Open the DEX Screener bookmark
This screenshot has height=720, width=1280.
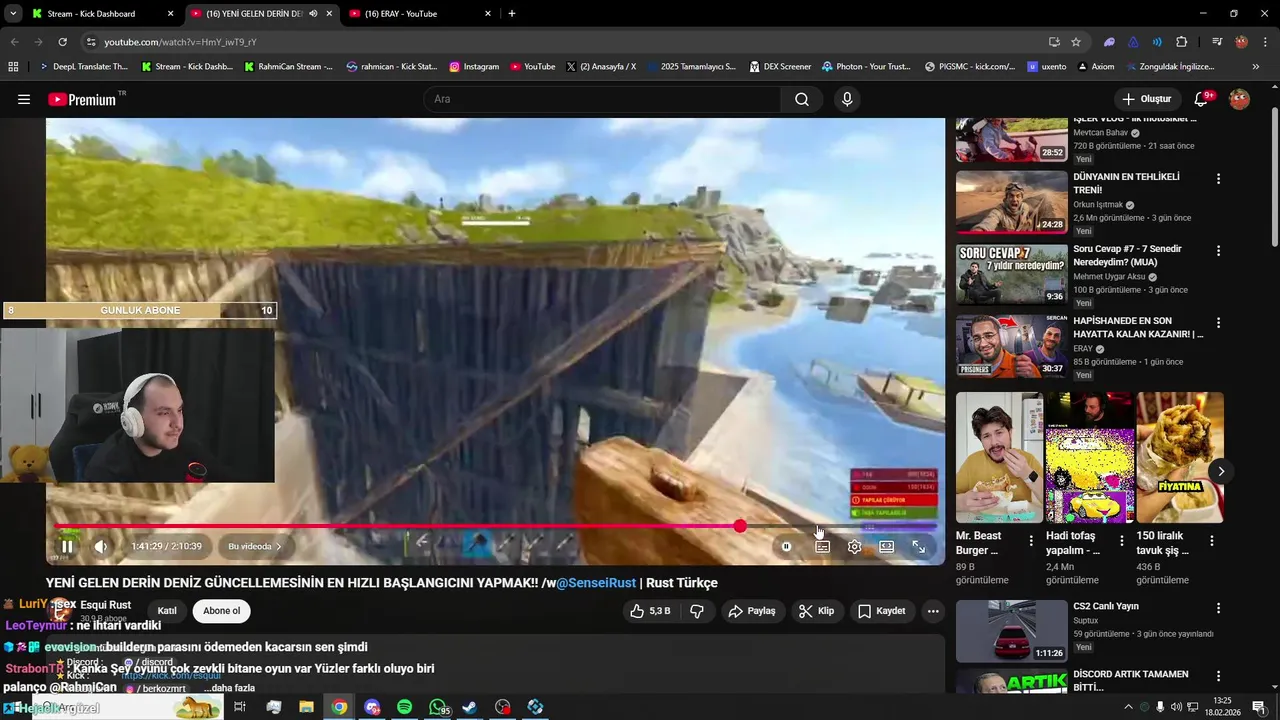779,67
